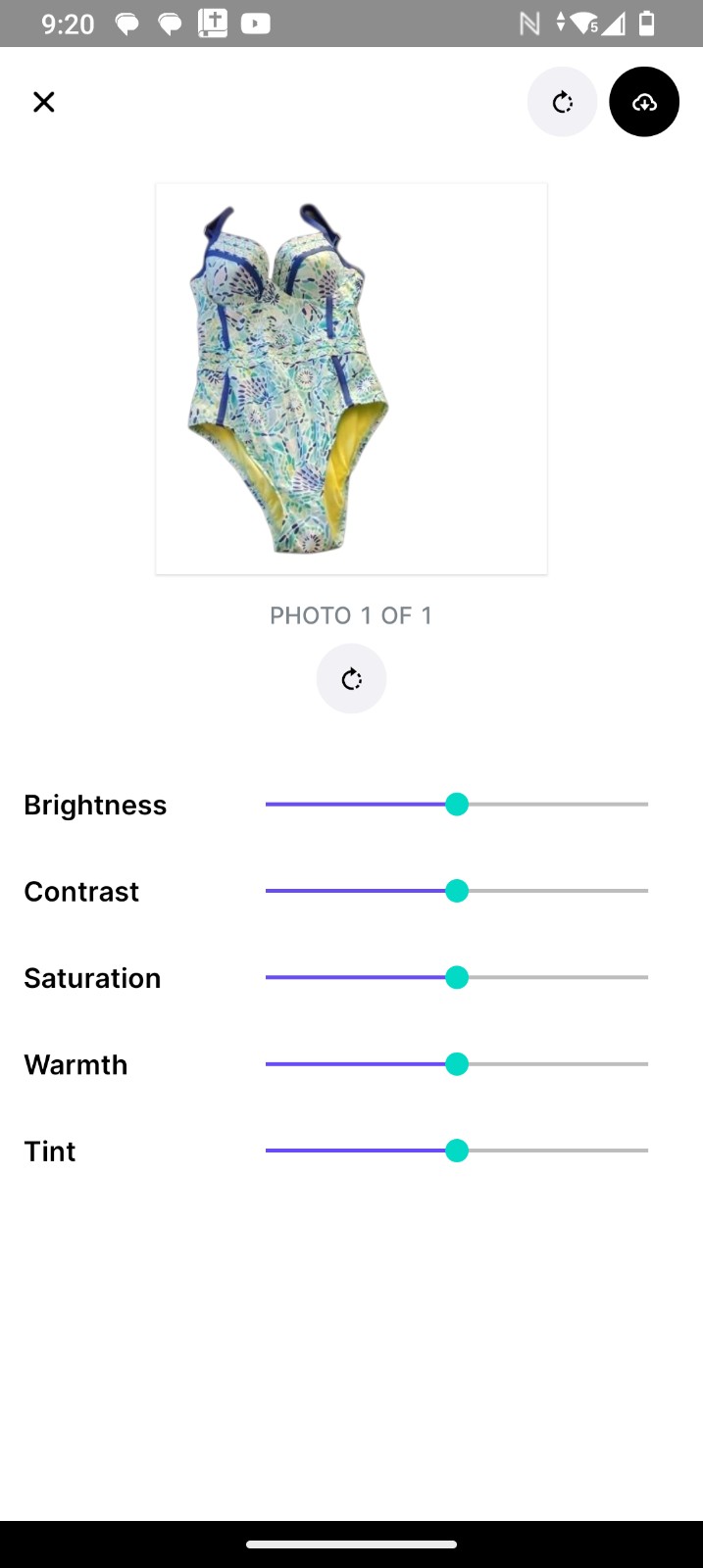
Task: Tap the black cloud upload button
Action: click(x=644, y=102)
